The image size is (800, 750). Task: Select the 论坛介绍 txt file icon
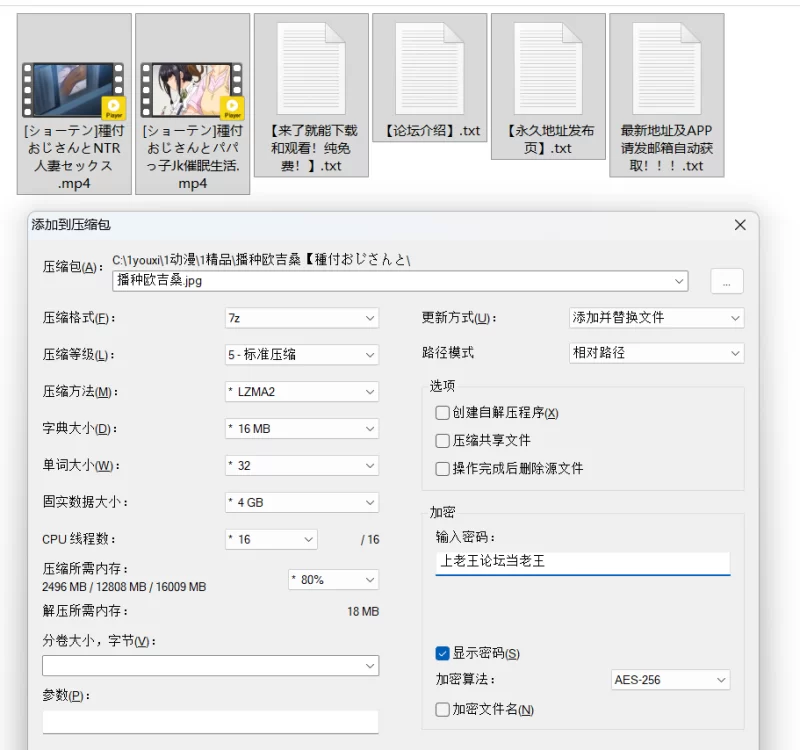[430, 68]
